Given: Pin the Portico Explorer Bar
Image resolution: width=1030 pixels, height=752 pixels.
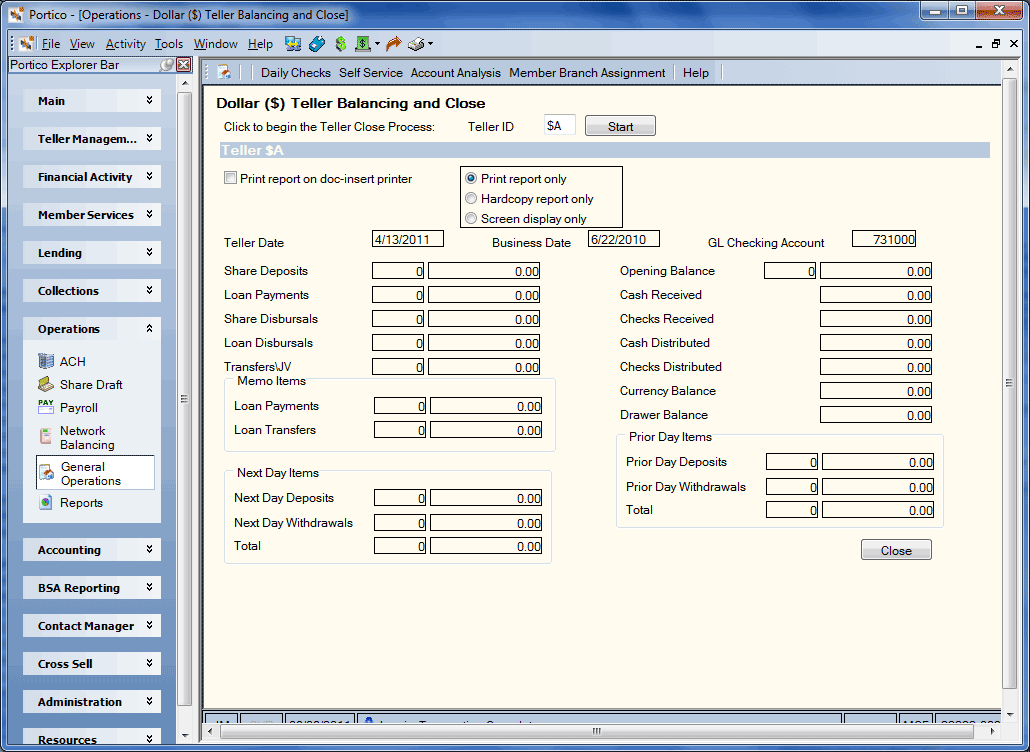Looking at the screenshot, I should coord(167,64).
